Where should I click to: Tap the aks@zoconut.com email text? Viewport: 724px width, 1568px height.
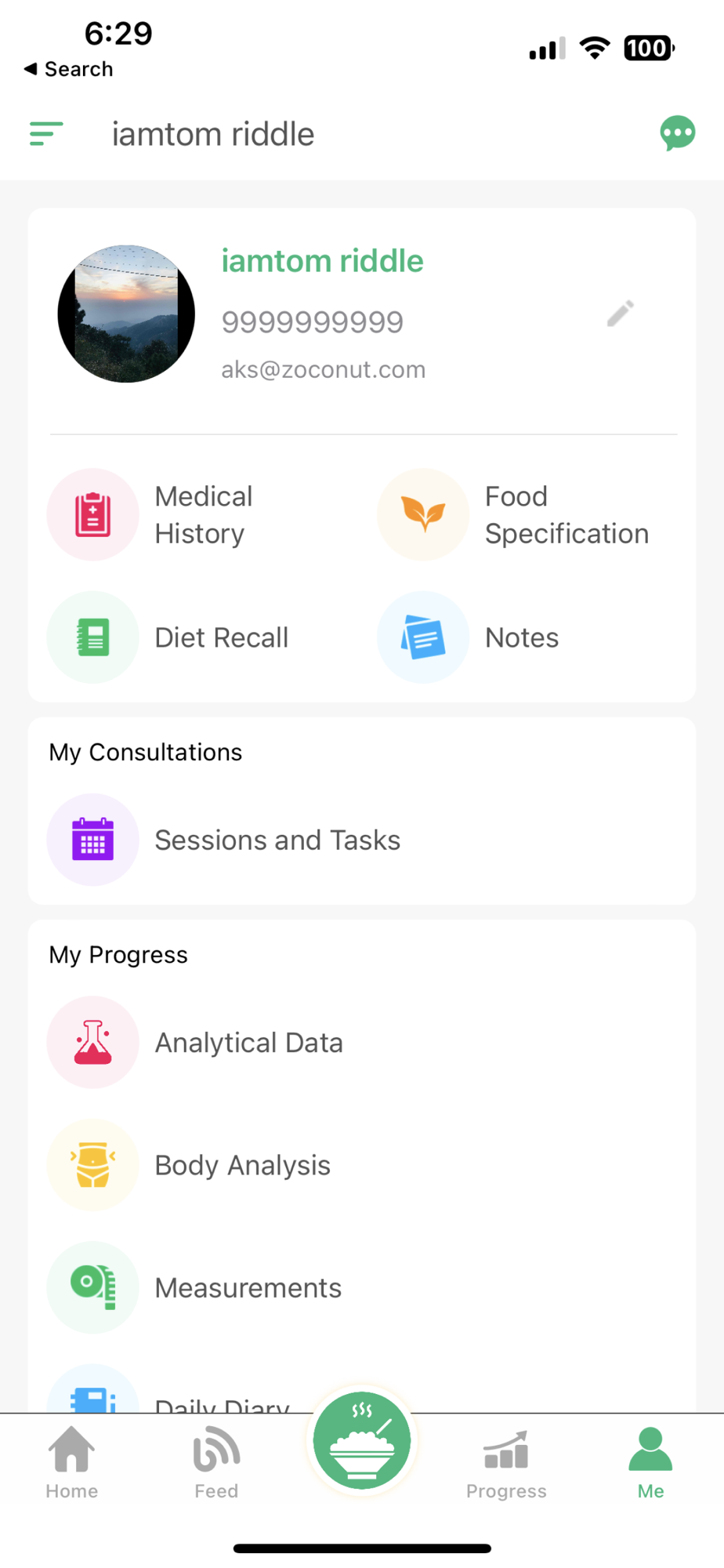pos(324,369)
